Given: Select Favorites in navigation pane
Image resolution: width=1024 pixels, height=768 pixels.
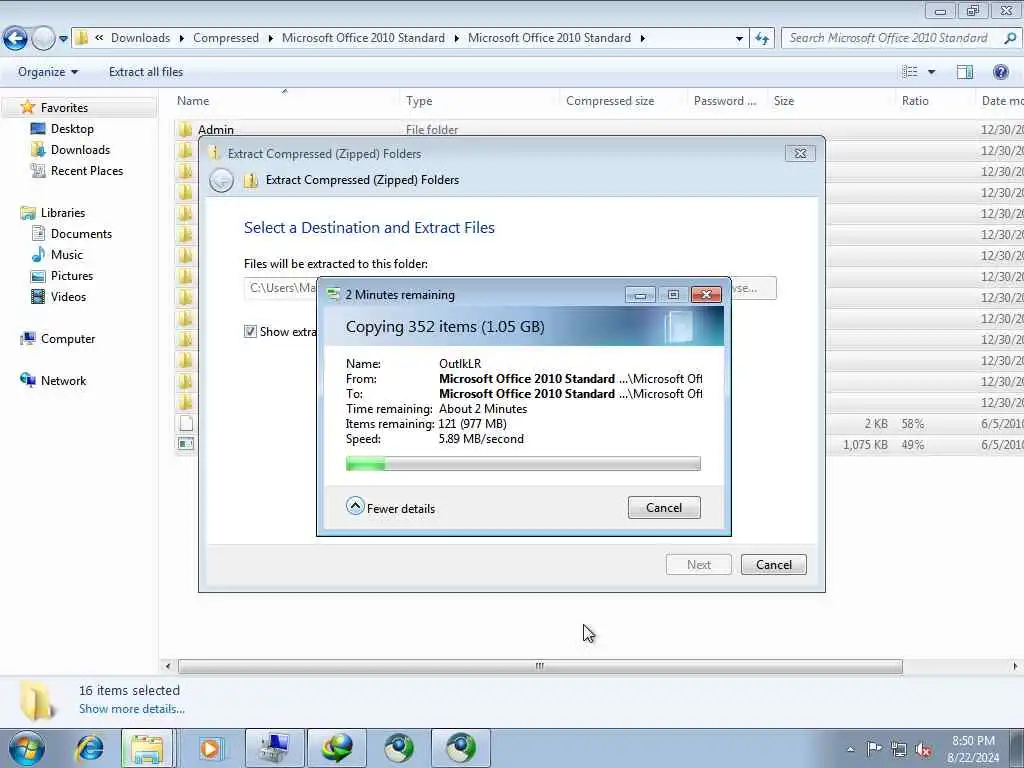Looking at the screenshot, I should [x=64, y=108].
